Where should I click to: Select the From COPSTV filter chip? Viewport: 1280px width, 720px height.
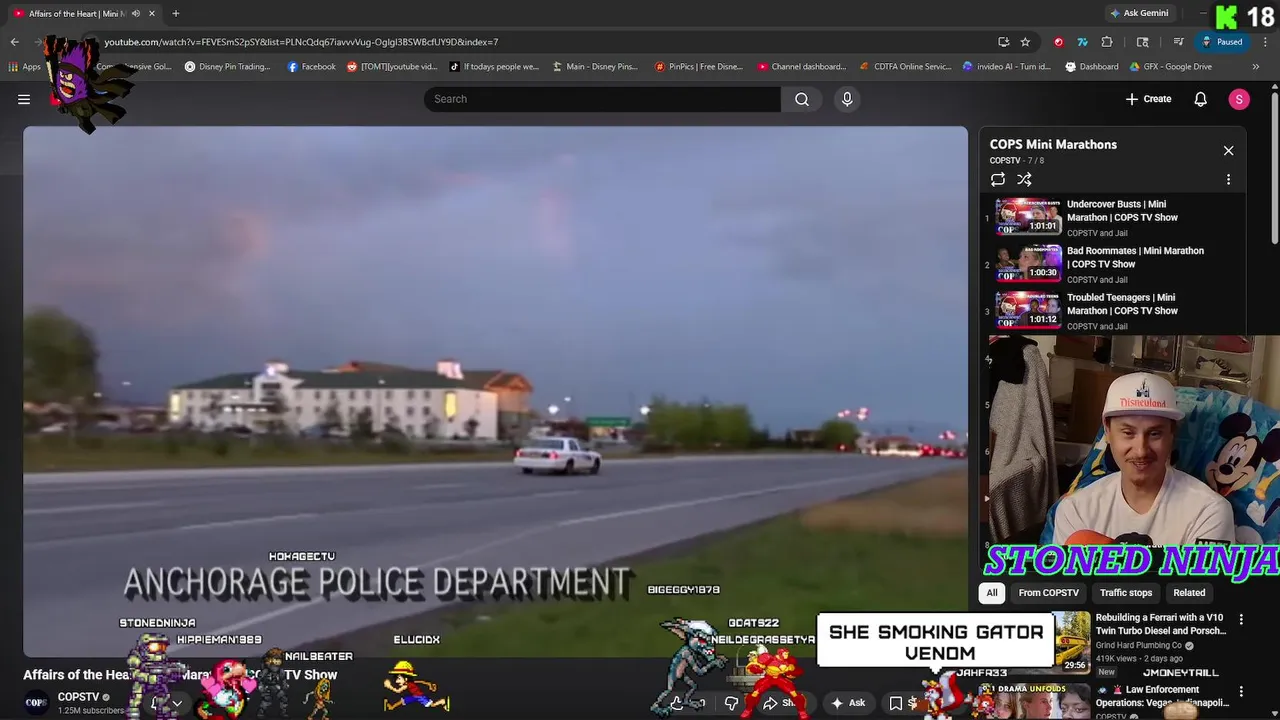click(1048, 593)
